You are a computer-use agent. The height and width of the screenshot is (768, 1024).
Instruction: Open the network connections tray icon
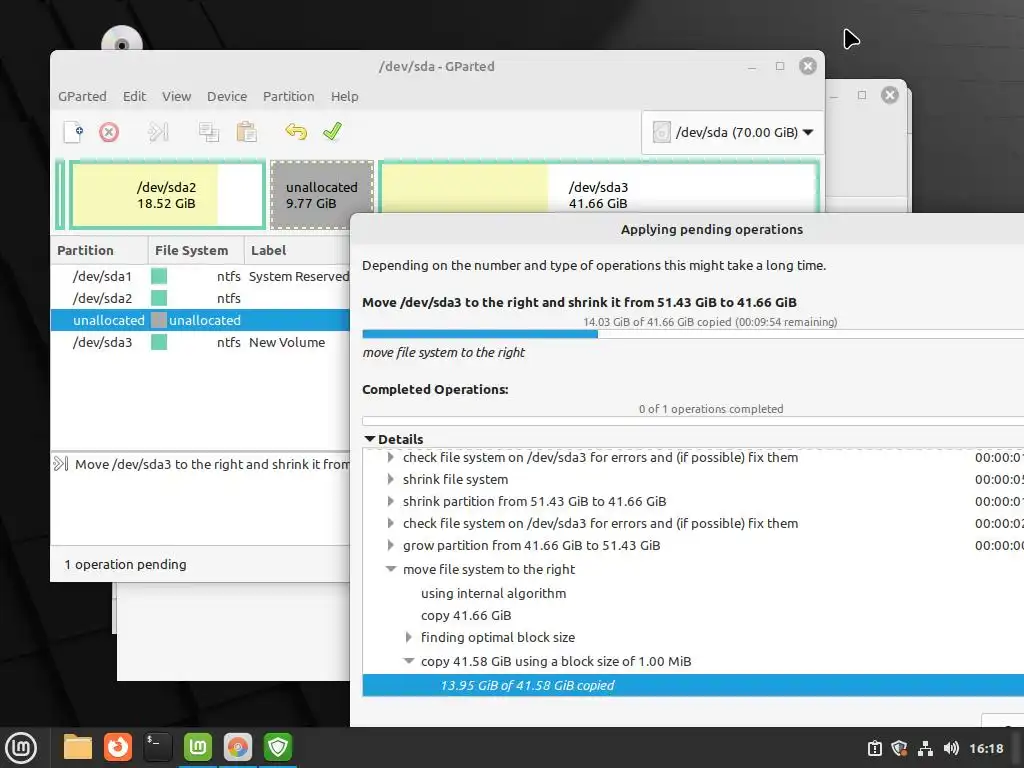[925, 748]
